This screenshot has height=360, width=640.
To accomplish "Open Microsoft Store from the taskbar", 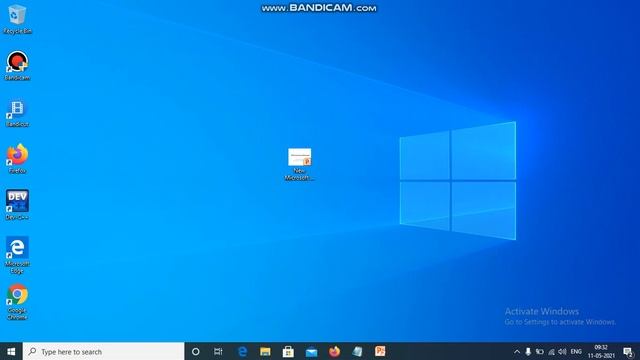I will click(x=288, y=351).
